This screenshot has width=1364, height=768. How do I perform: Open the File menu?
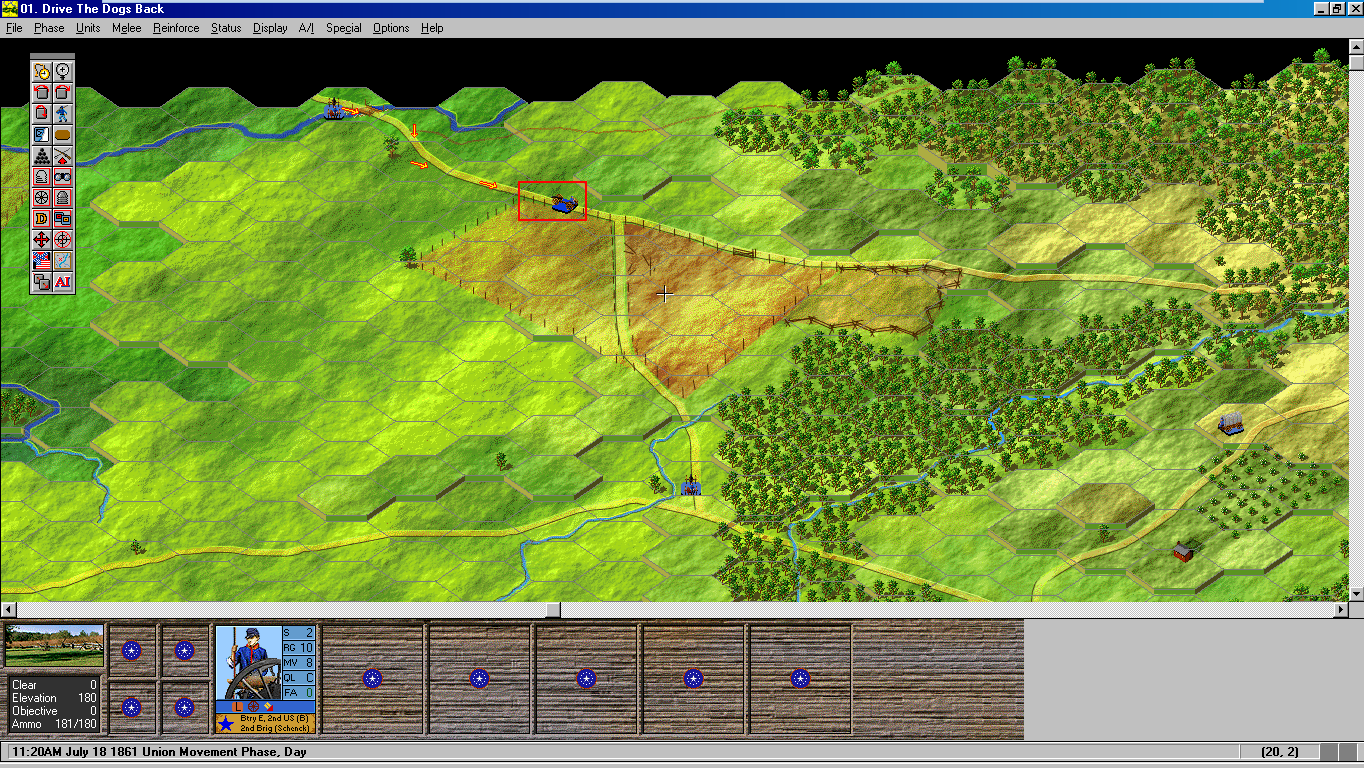pos(14,28)
